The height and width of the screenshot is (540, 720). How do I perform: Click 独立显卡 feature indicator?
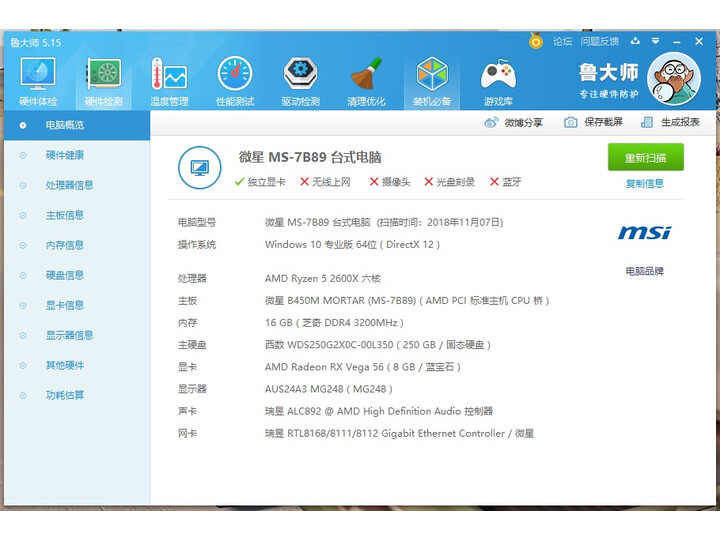click(260, 182)
